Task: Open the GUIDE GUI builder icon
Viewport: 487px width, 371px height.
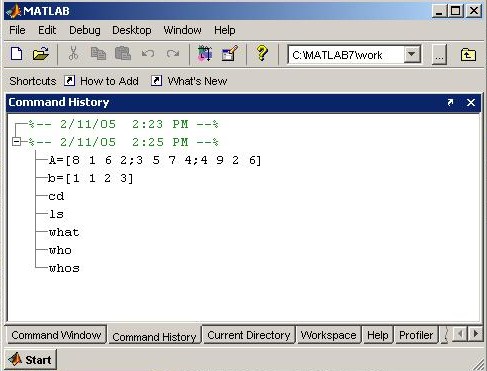Action: coord(230,53)
